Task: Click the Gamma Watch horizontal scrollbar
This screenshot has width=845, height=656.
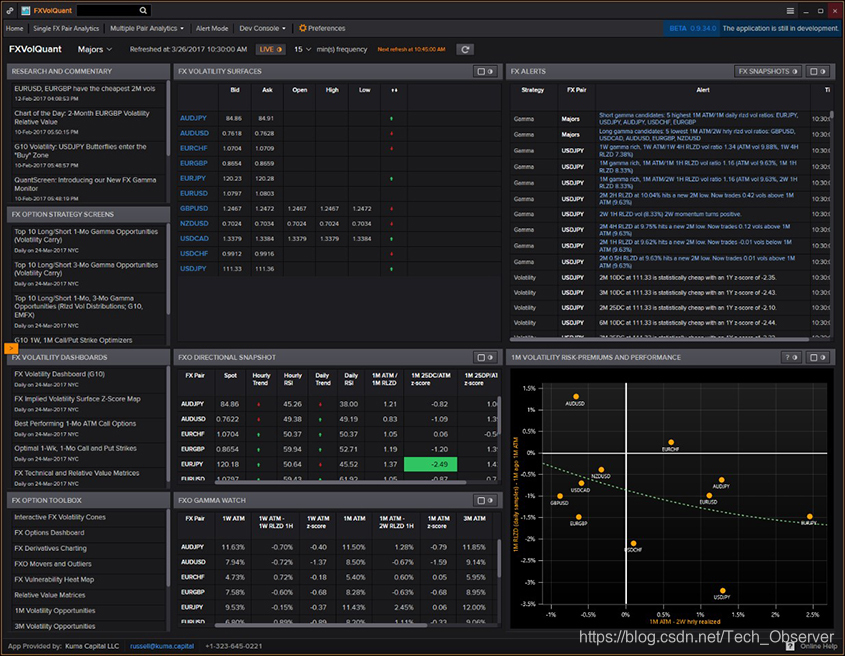Action: pyautogui.click(x=321, y=626)
